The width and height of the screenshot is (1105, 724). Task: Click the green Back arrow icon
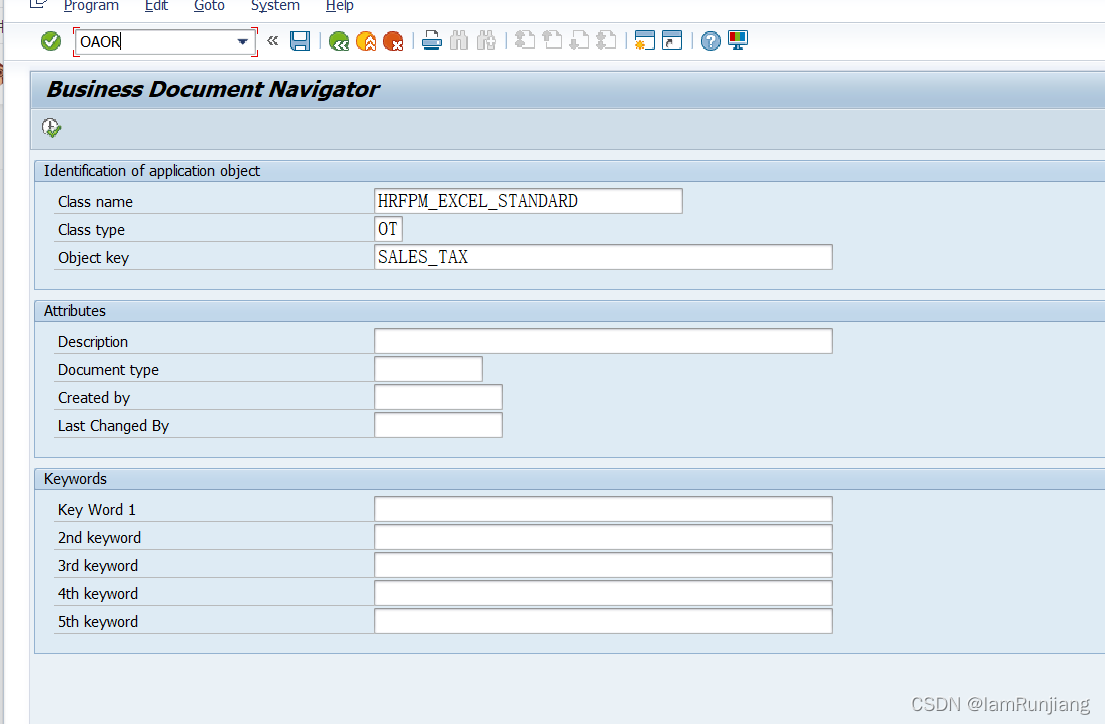pyautogui.click(x=339, y=42)
